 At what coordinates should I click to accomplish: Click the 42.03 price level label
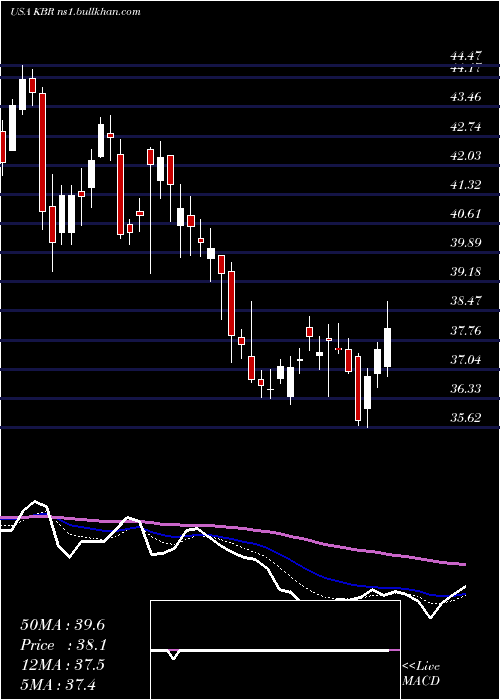pos(466,155)
